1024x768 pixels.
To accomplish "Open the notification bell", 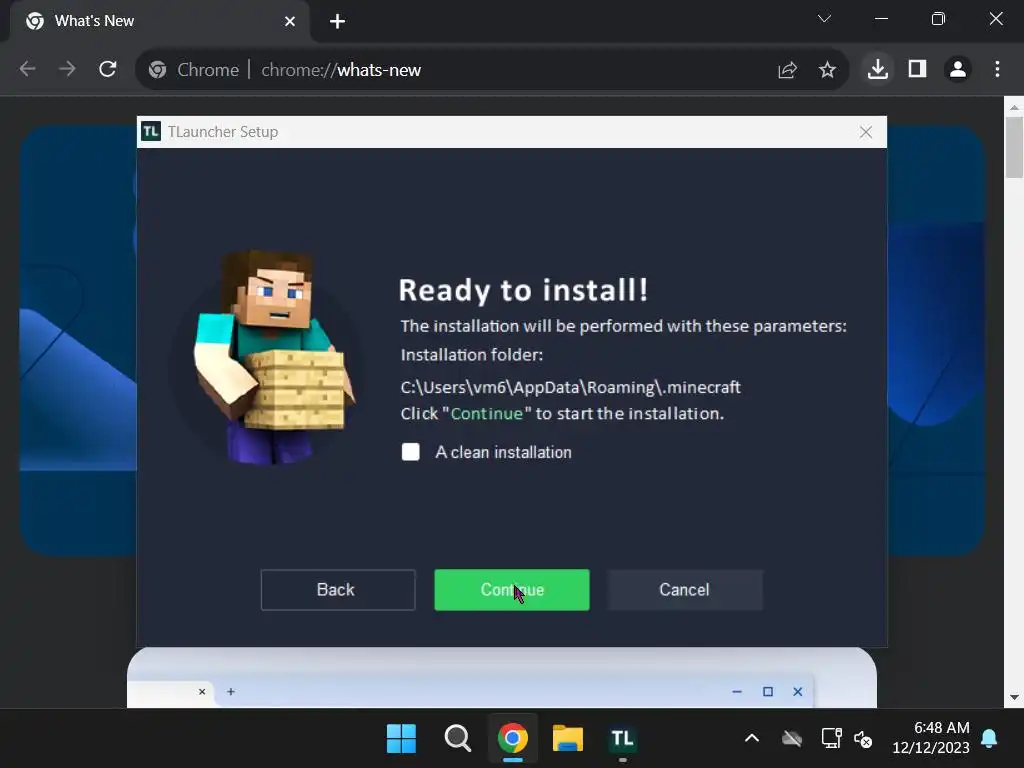I will click(x=989, y=739).
